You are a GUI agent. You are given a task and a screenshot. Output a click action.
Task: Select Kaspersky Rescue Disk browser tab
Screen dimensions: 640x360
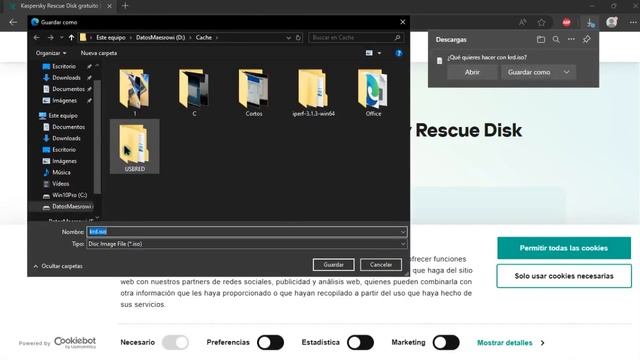[x=59, y=6]
